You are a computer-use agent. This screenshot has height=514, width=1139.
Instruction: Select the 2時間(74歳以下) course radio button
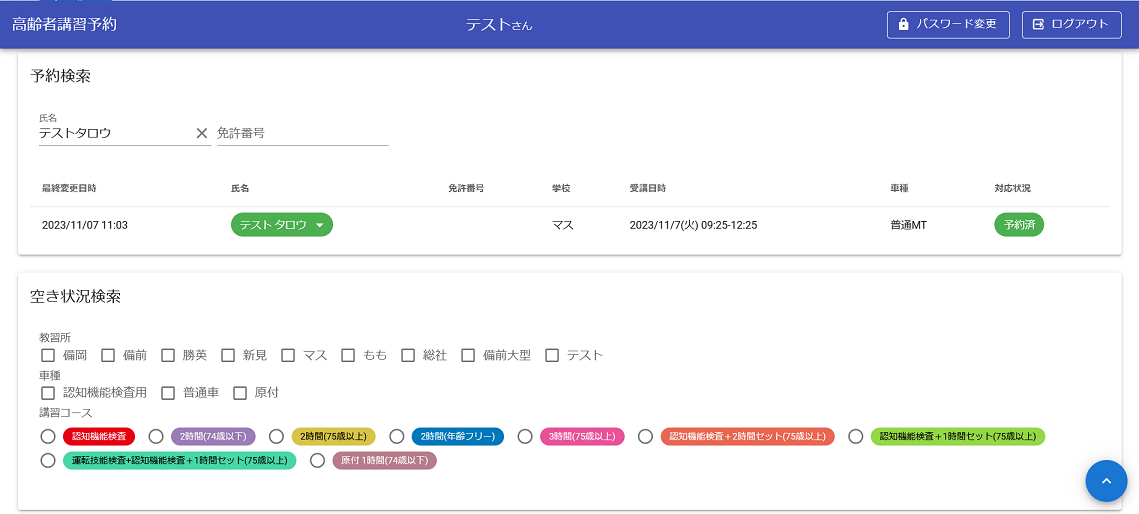[x=156, y=436]
